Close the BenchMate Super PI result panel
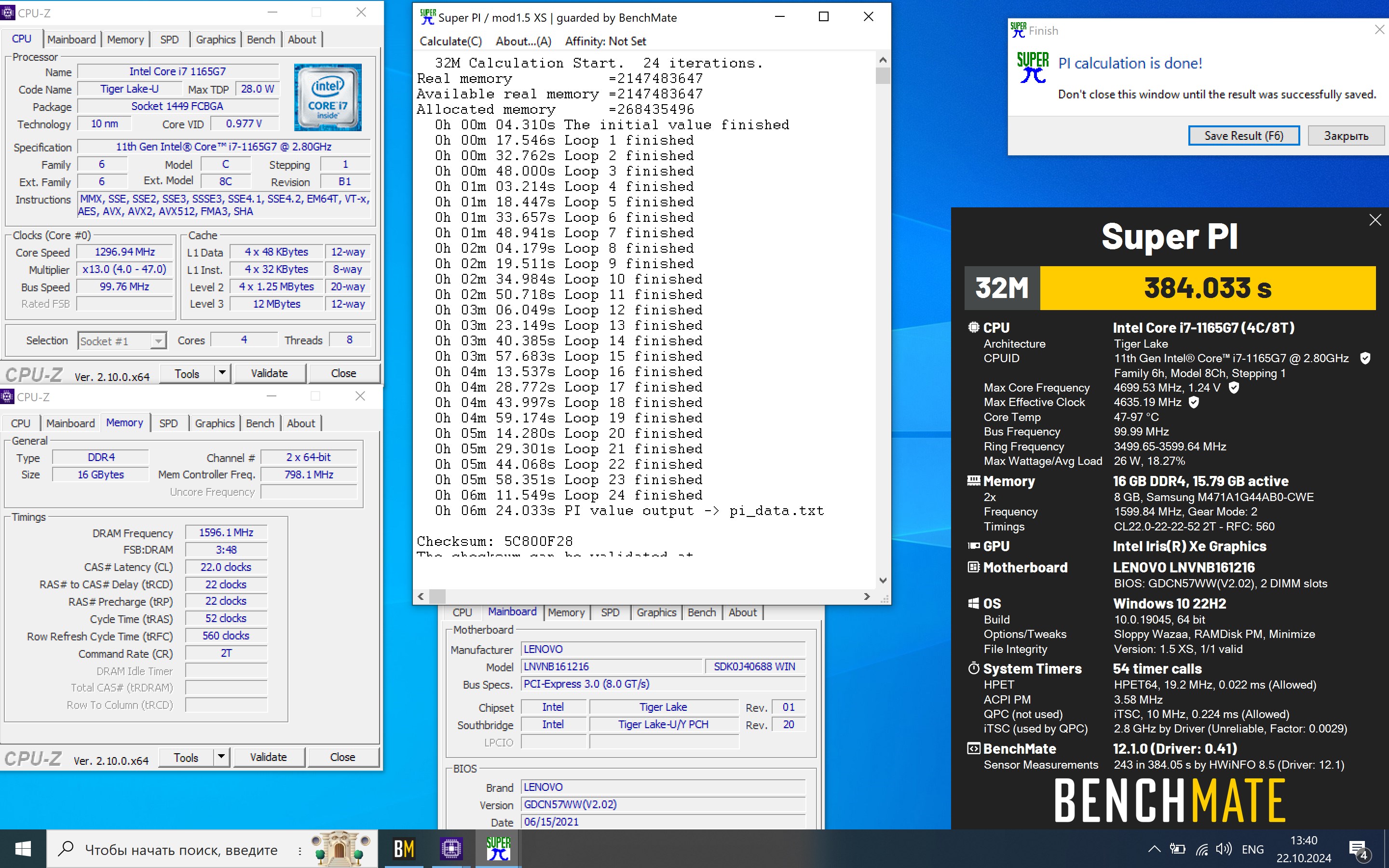This screenshot has width=1389, height=868. 1375,220
